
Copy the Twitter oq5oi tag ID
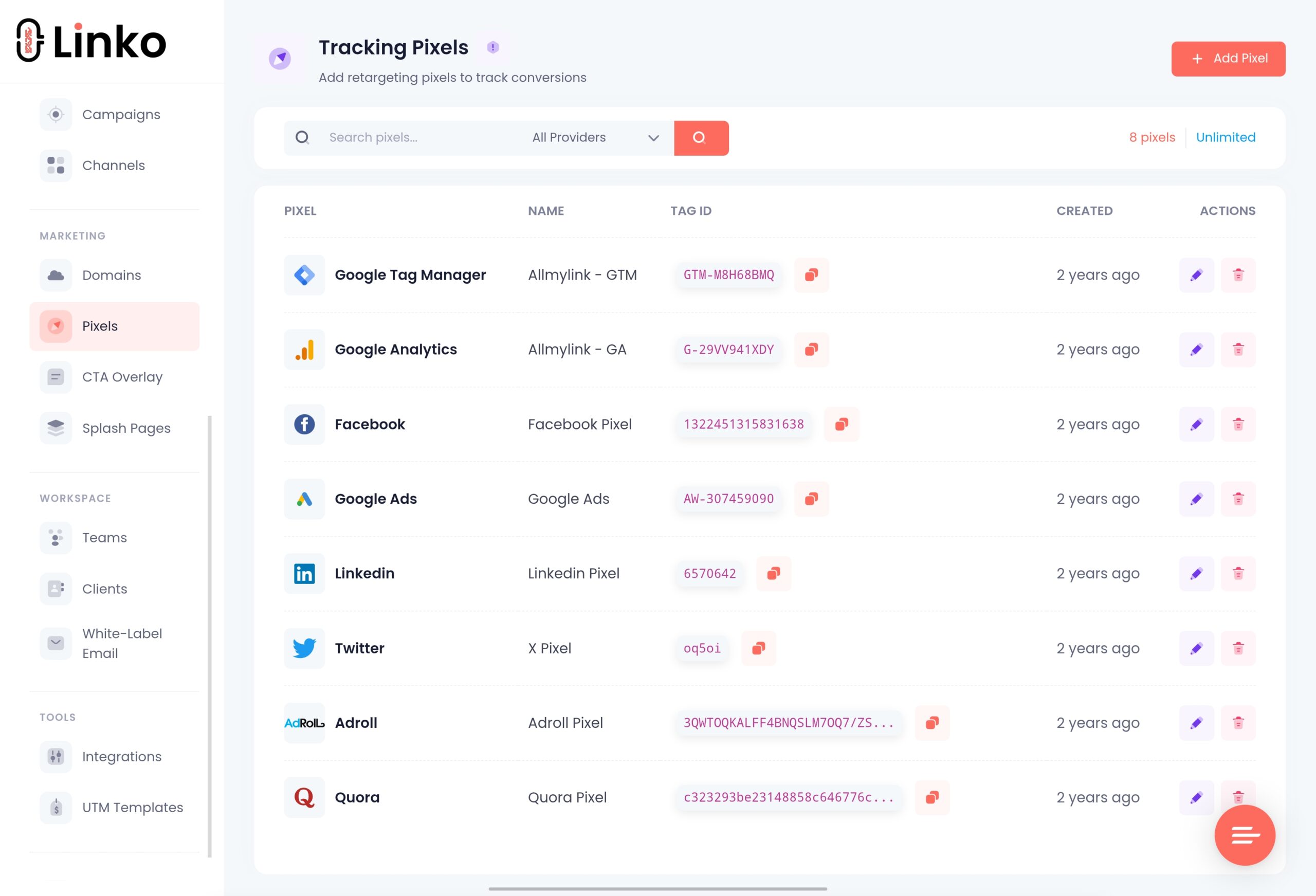click(758, 648)
